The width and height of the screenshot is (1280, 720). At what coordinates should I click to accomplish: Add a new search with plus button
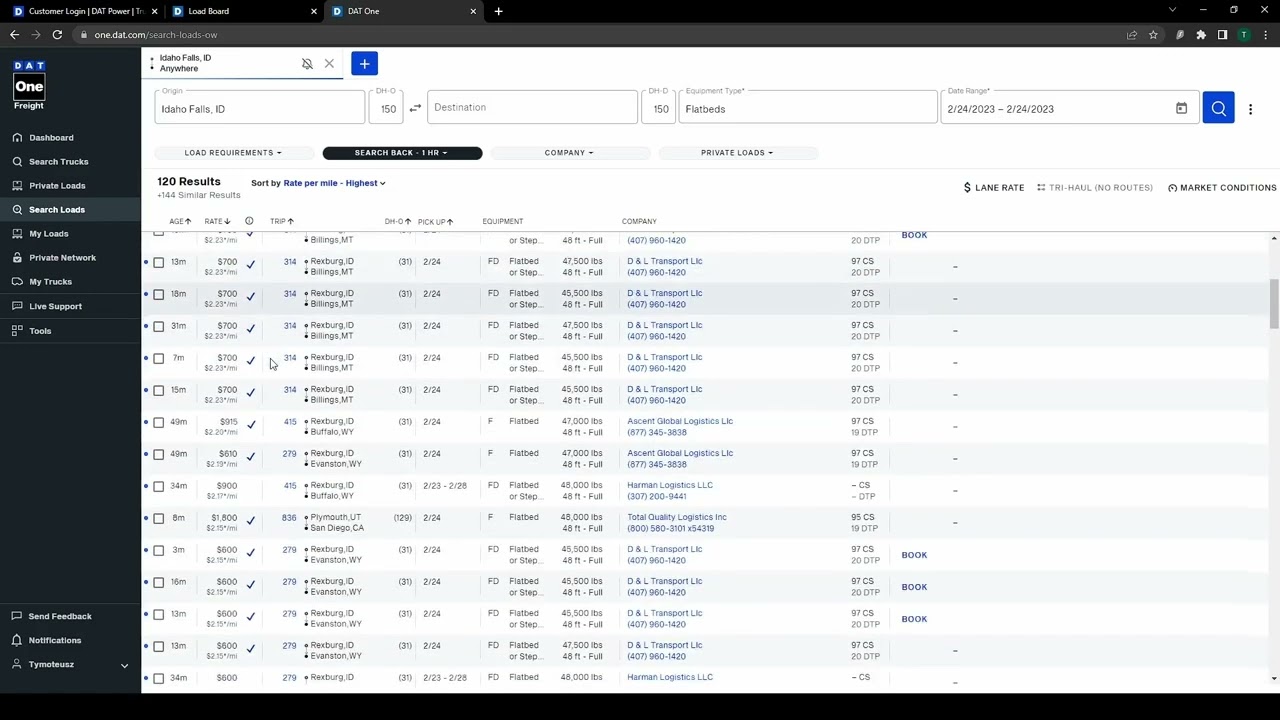click(364, 64)
